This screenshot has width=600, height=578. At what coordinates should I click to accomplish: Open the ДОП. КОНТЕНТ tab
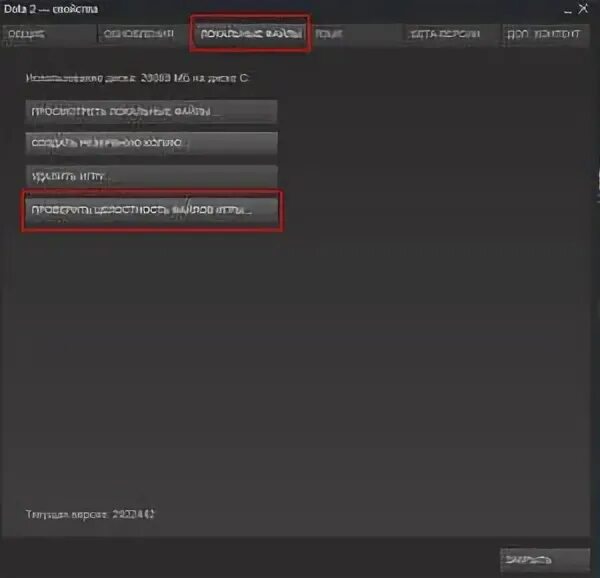pyautogui.click(x=545, y=34)
